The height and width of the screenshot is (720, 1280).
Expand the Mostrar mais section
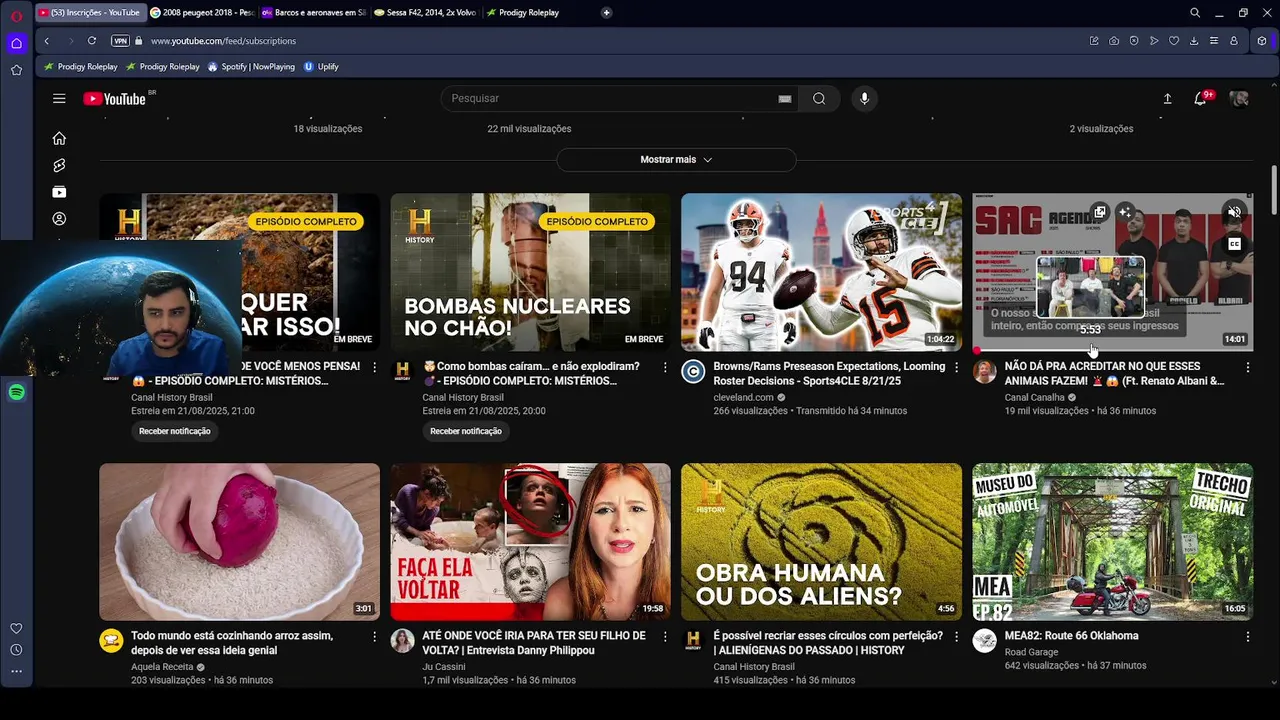click(x=676, y=160)
